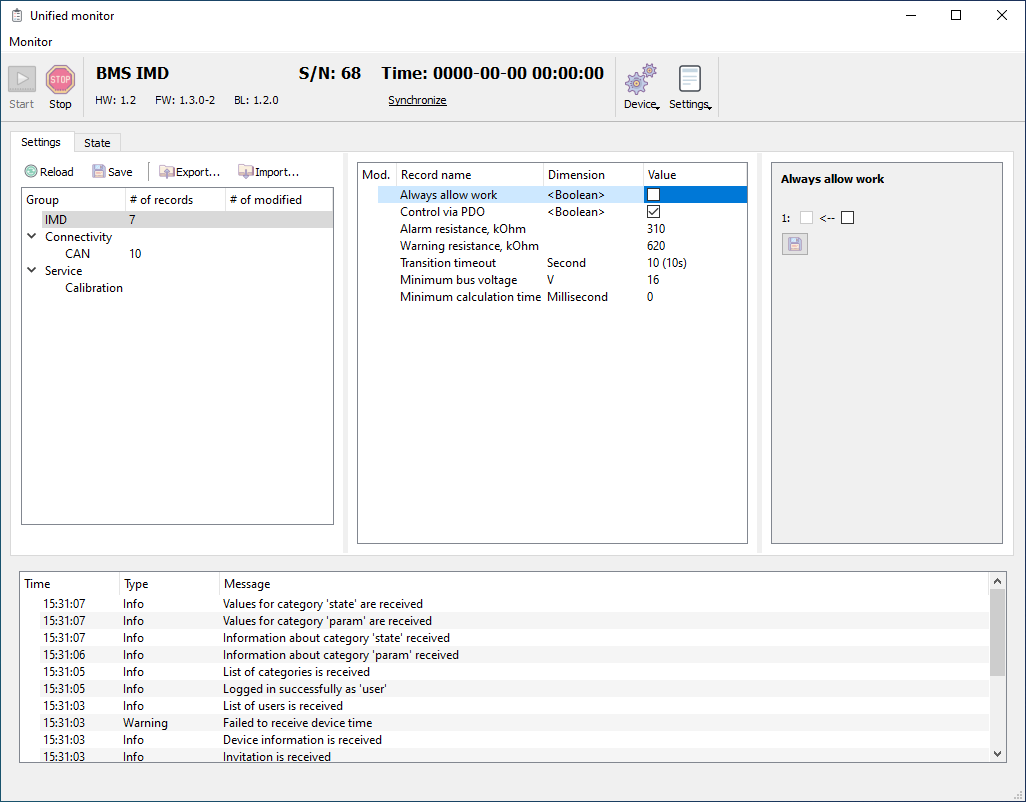The width and height of the screenshot is (1026, 802).
Task: Click the red Stop sign icon
Action: tap(60, 79)
